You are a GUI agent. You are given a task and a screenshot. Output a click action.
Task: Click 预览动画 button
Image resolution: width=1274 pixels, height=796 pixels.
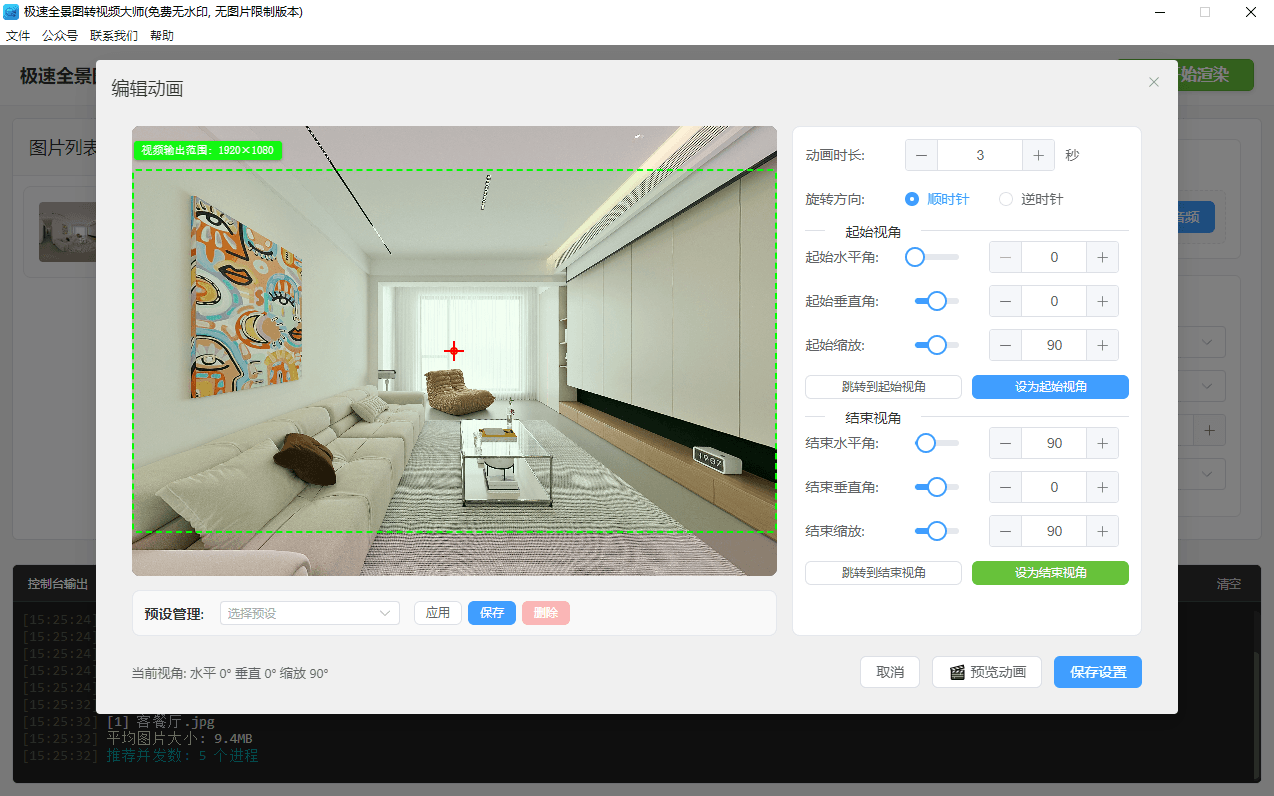pyautogui.click(x=986, y=672)
